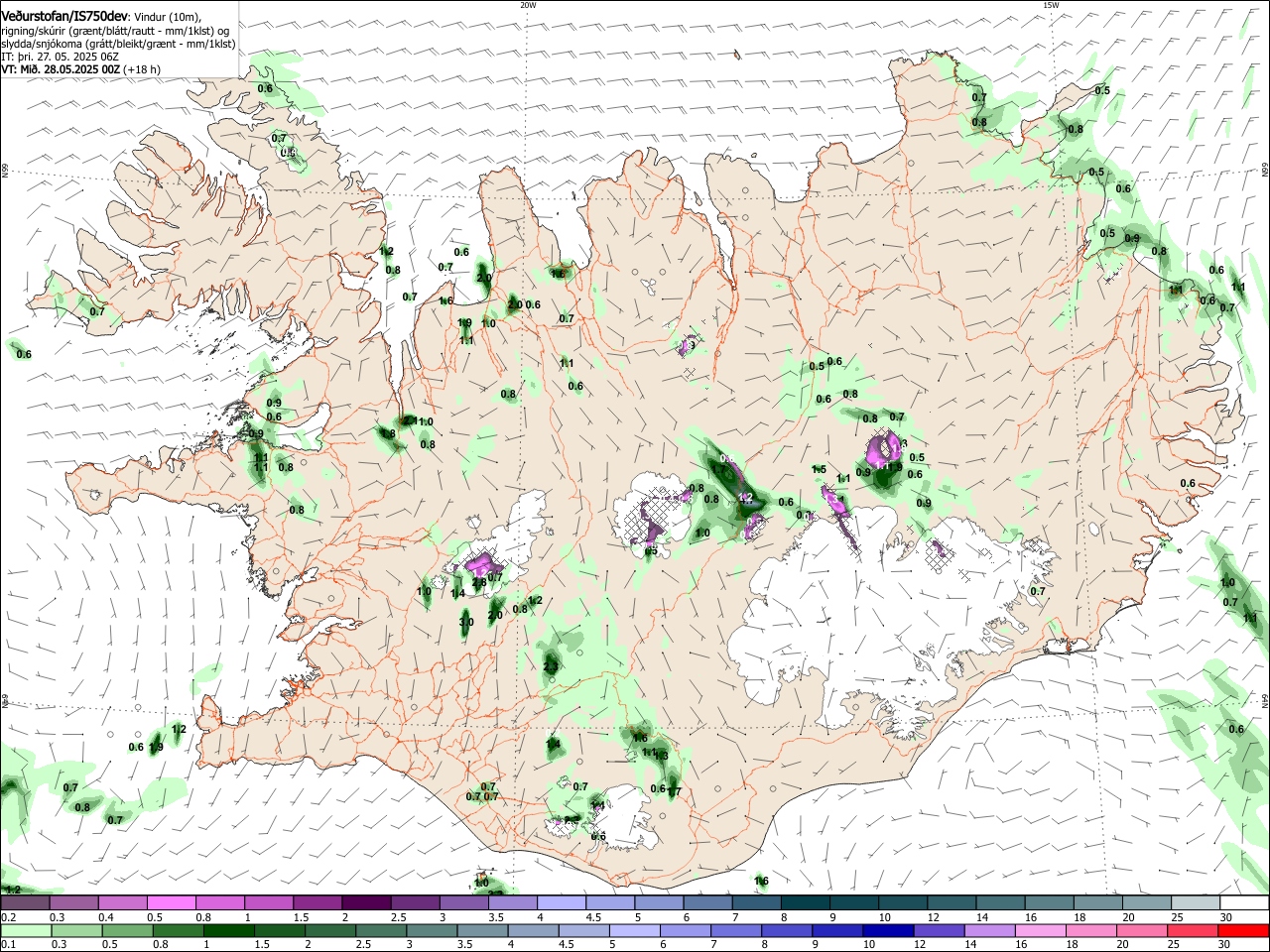Choose the darkest green 1 swatch, lower legend
Screen dimensions: 1270x952
coord(228,930)
